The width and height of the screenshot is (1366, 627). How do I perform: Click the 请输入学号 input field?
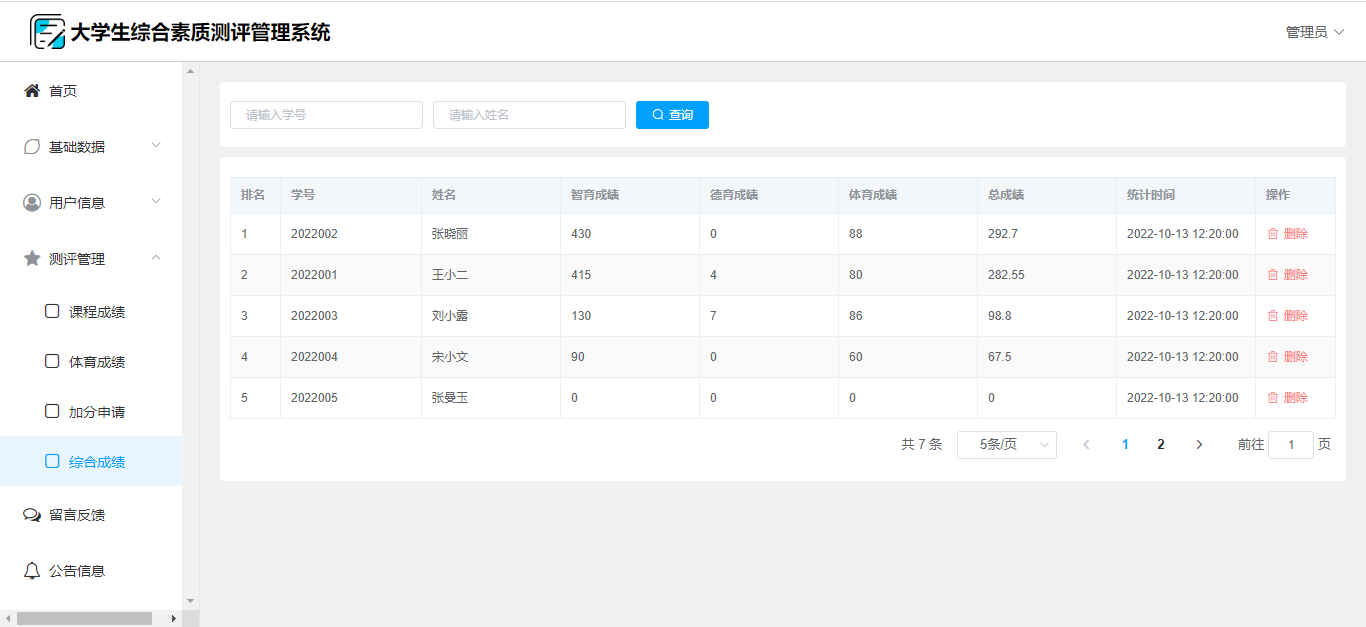point(326,115)
